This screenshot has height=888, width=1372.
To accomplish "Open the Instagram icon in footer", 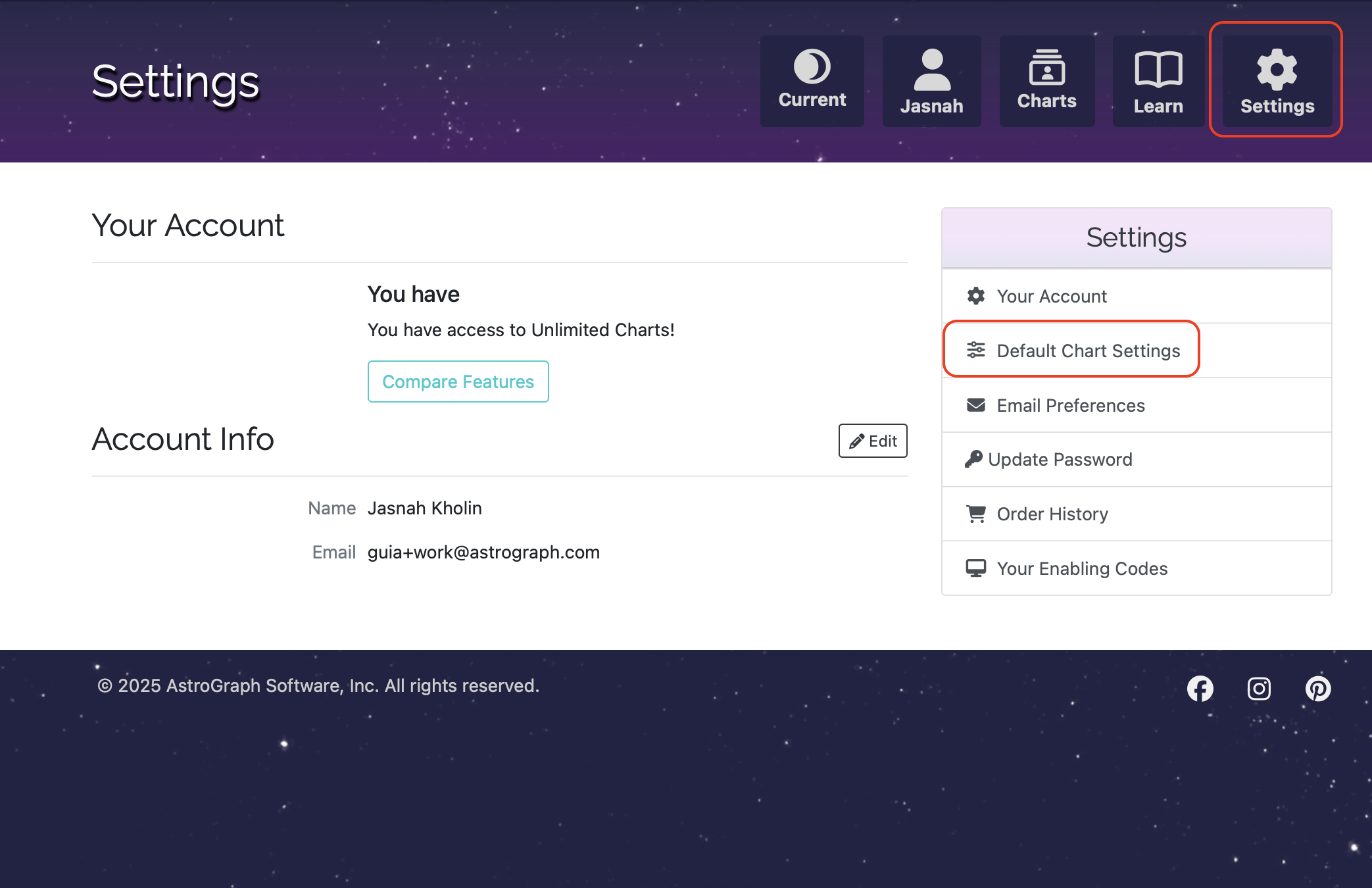I will (x=1259, y=689).
